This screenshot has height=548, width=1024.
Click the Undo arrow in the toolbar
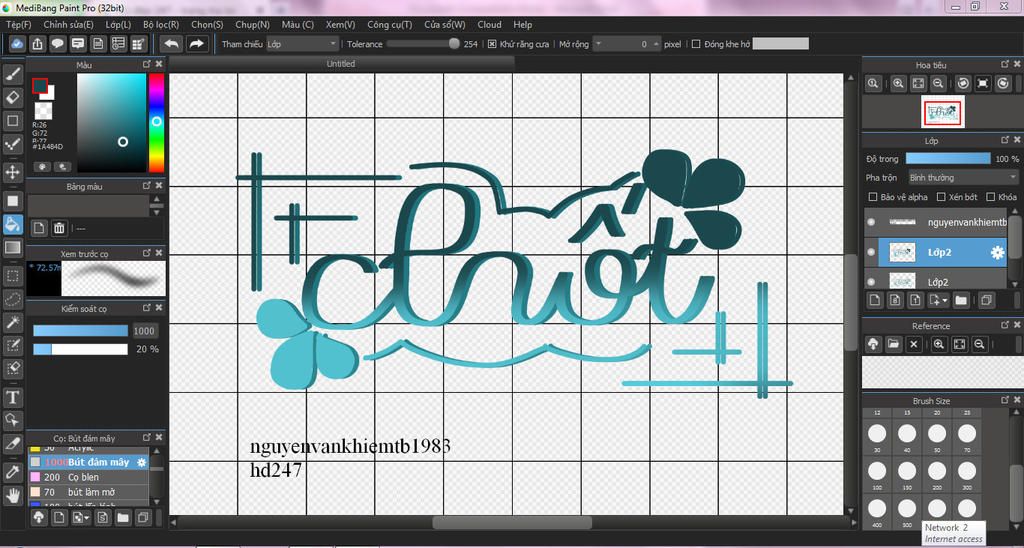tap(171, 44)
